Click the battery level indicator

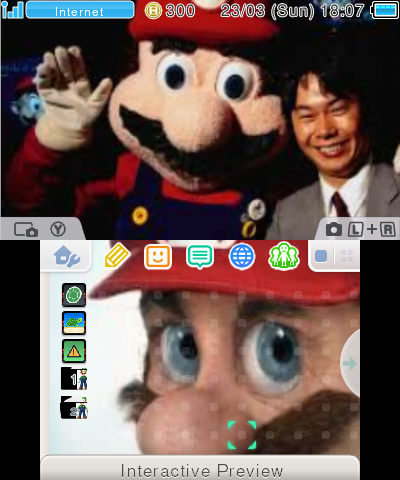tap(385, 10)
